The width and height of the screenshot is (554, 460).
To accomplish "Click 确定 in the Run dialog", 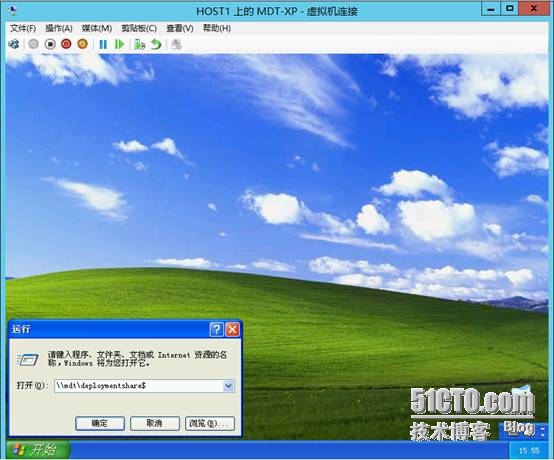I will (x=100, y=423).
